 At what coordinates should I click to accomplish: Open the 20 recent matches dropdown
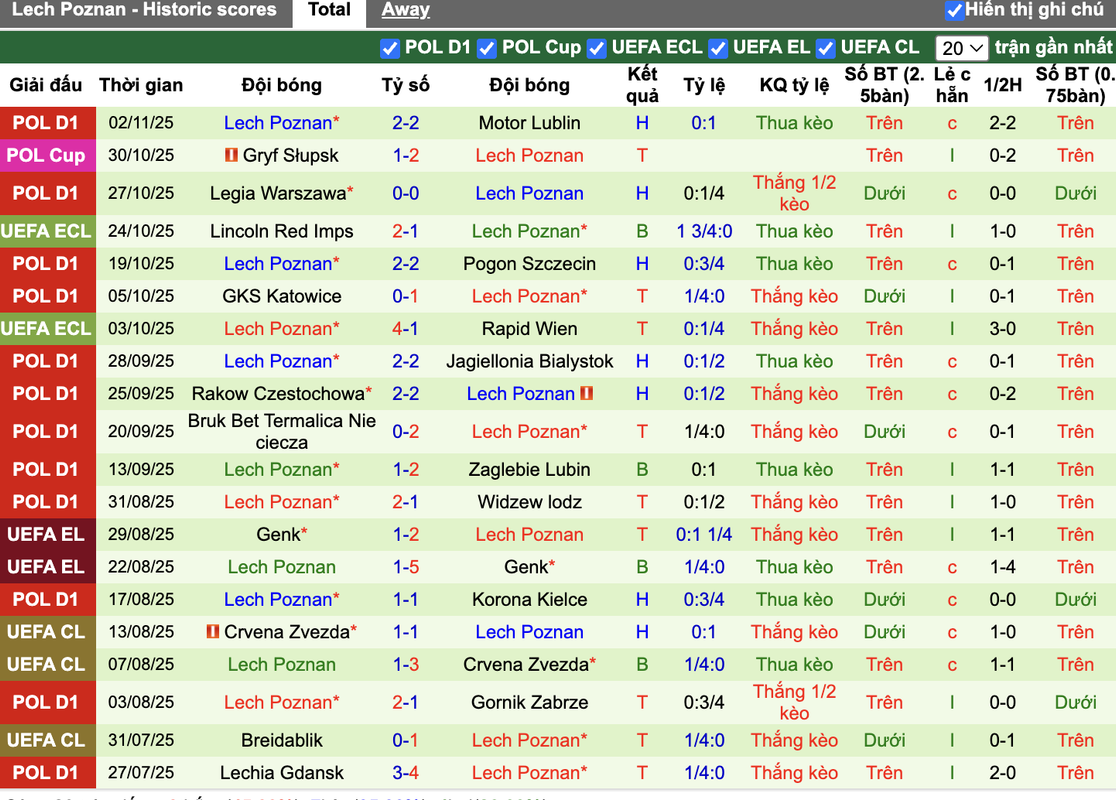[962, 48]
